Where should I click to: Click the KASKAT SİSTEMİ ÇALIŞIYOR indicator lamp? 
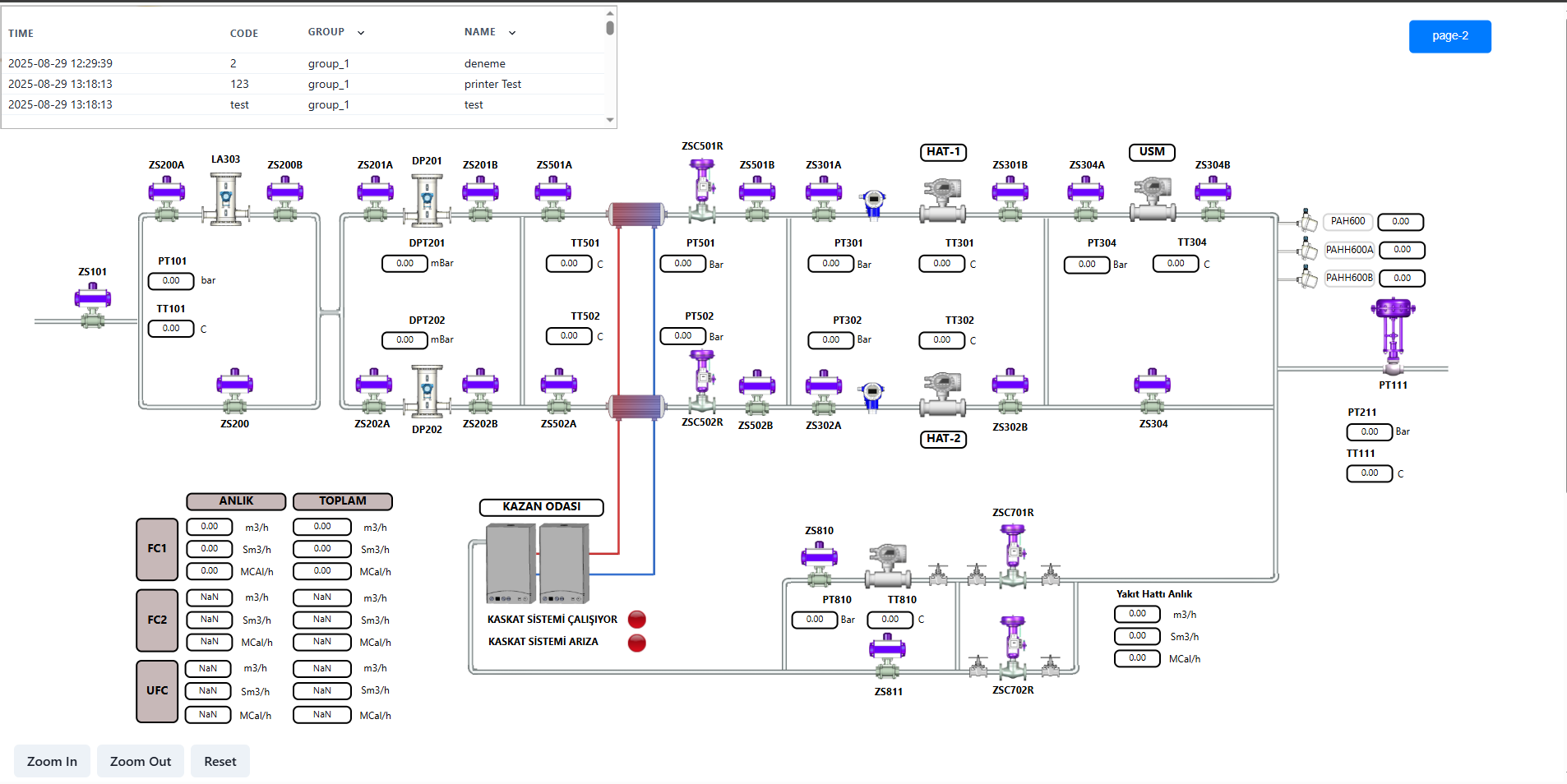pos(636,619)
